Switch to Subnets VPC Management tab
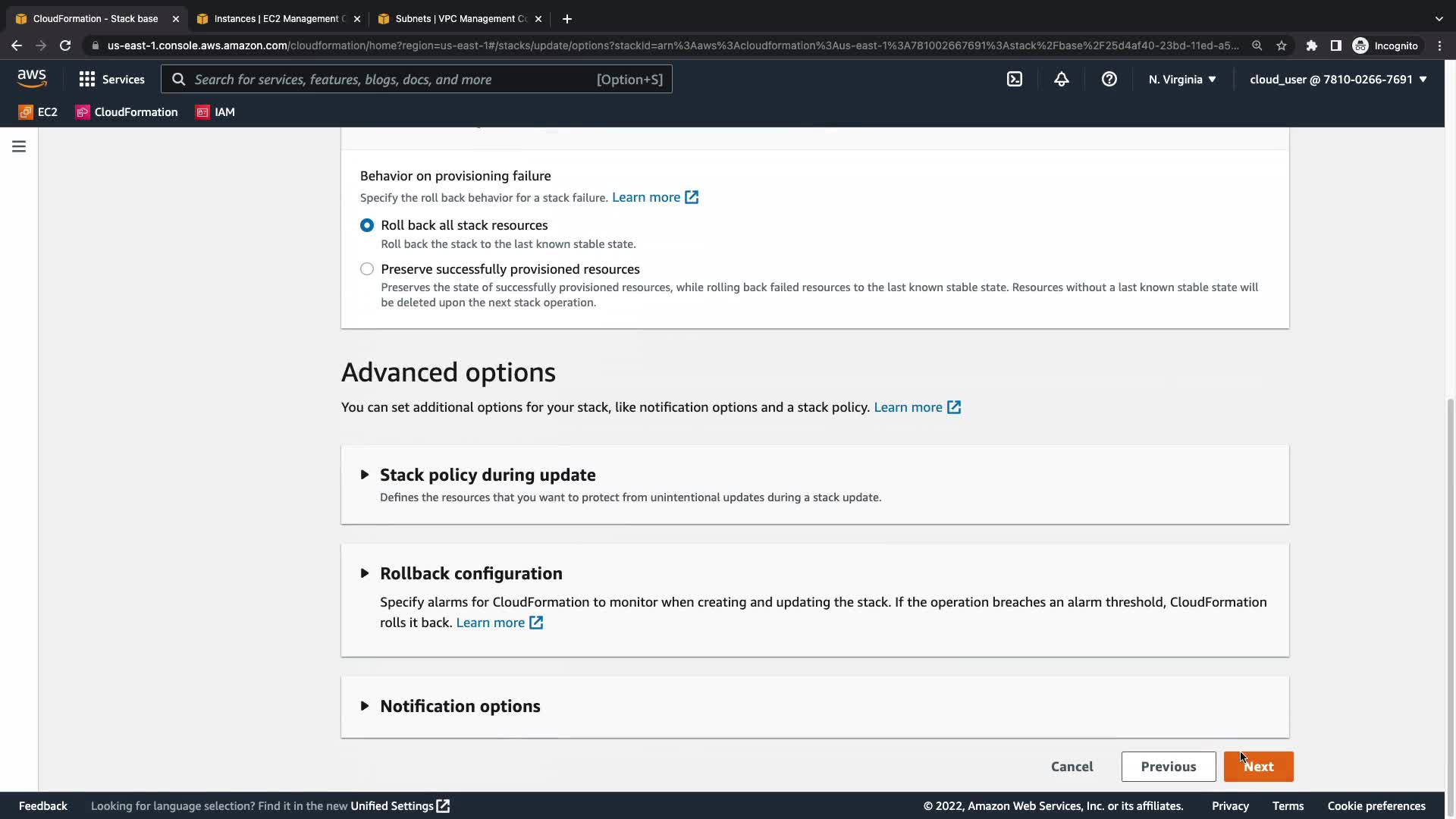The height and width of the screenshot is (819, 1456). 460,19
